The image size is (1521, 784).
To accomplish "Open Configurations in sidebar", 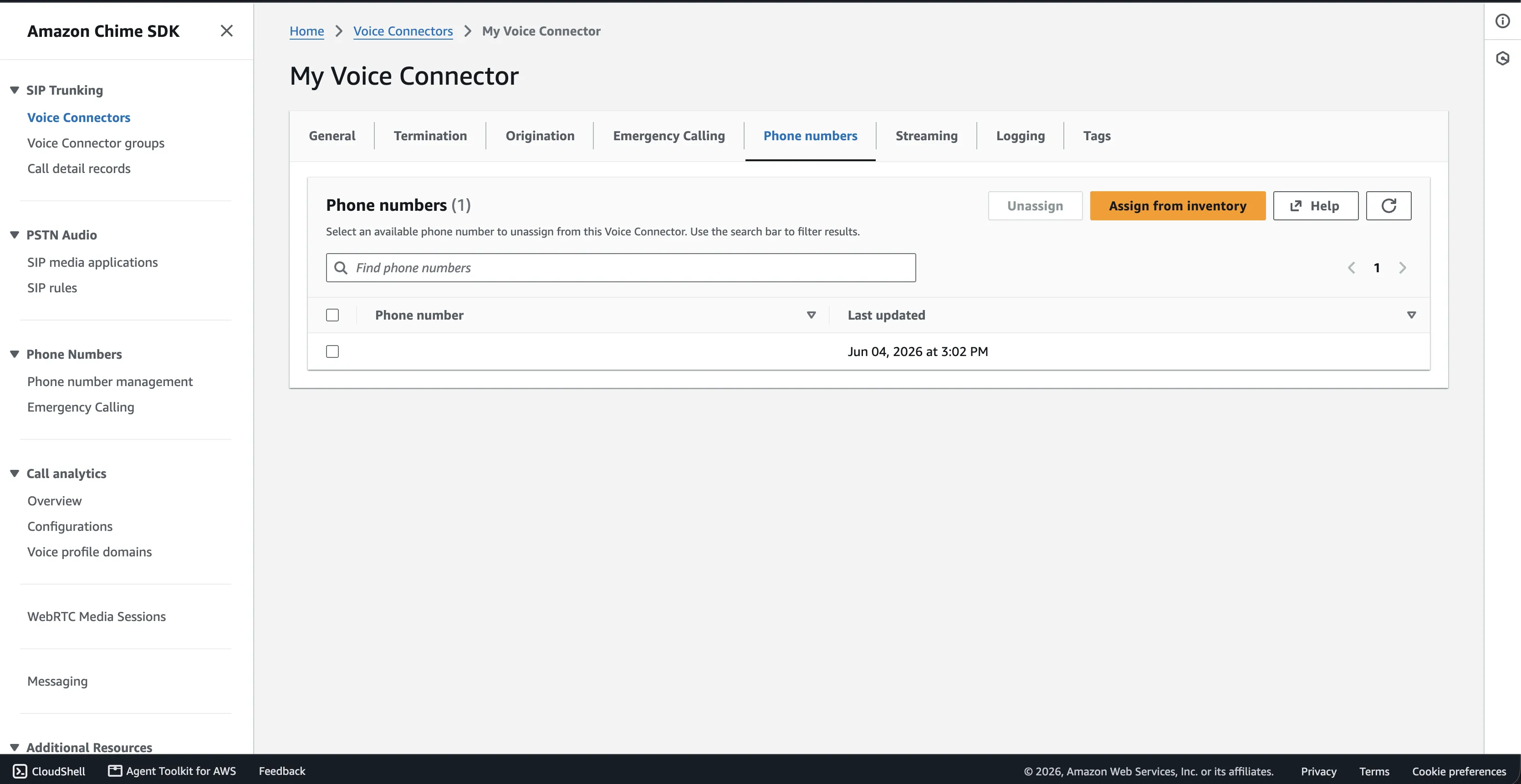I will point(70,526).
